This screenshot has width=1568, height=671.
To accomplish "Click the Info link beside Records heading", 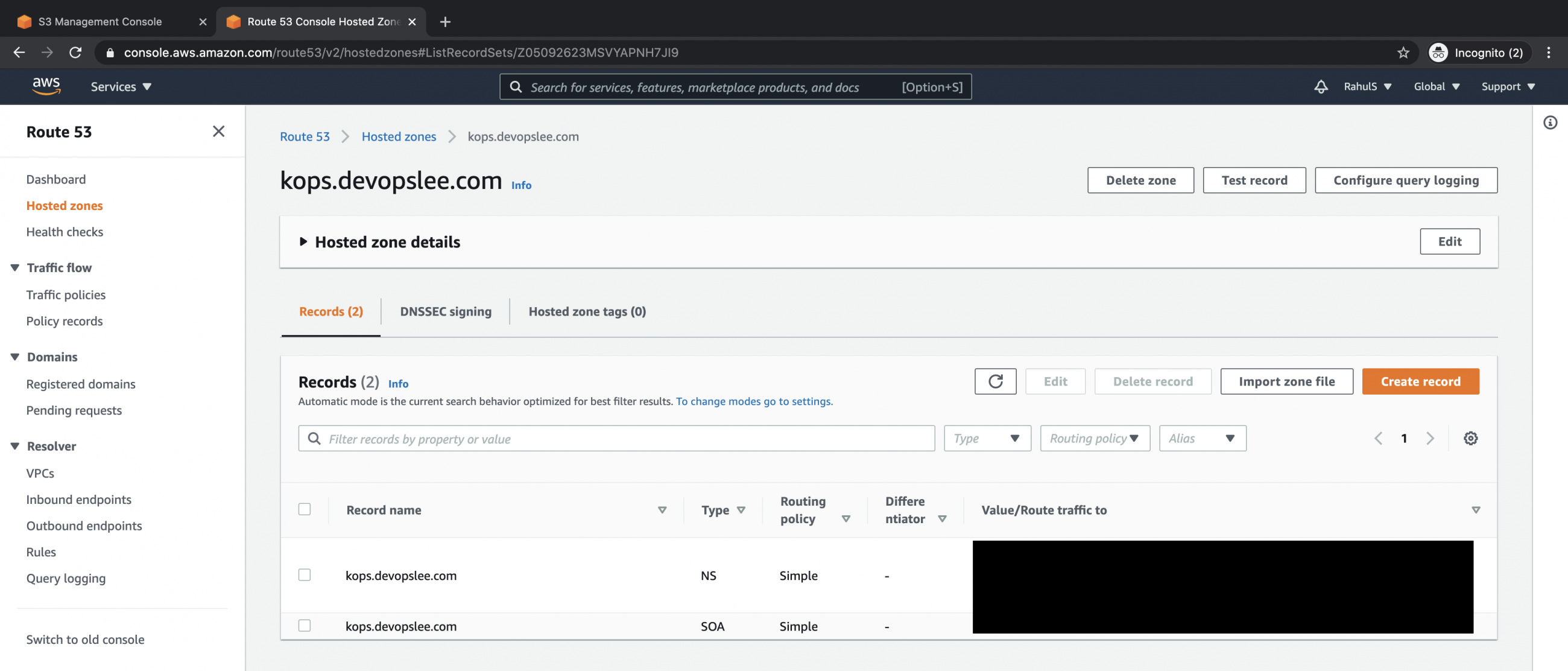I will point(398,384).
